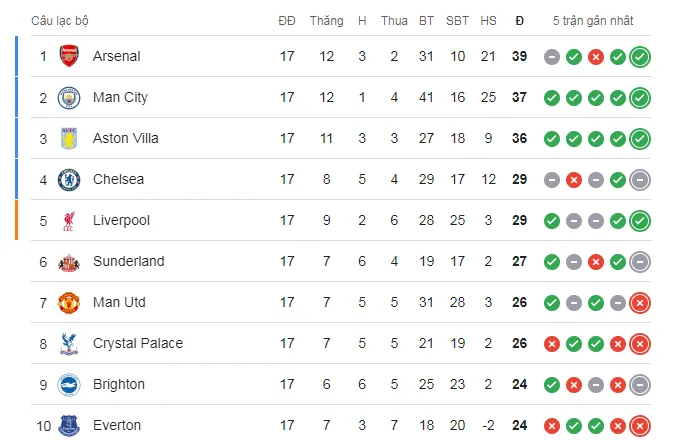
Task: Click the Chelsea club badge
Action: click(x=69, y=179)
